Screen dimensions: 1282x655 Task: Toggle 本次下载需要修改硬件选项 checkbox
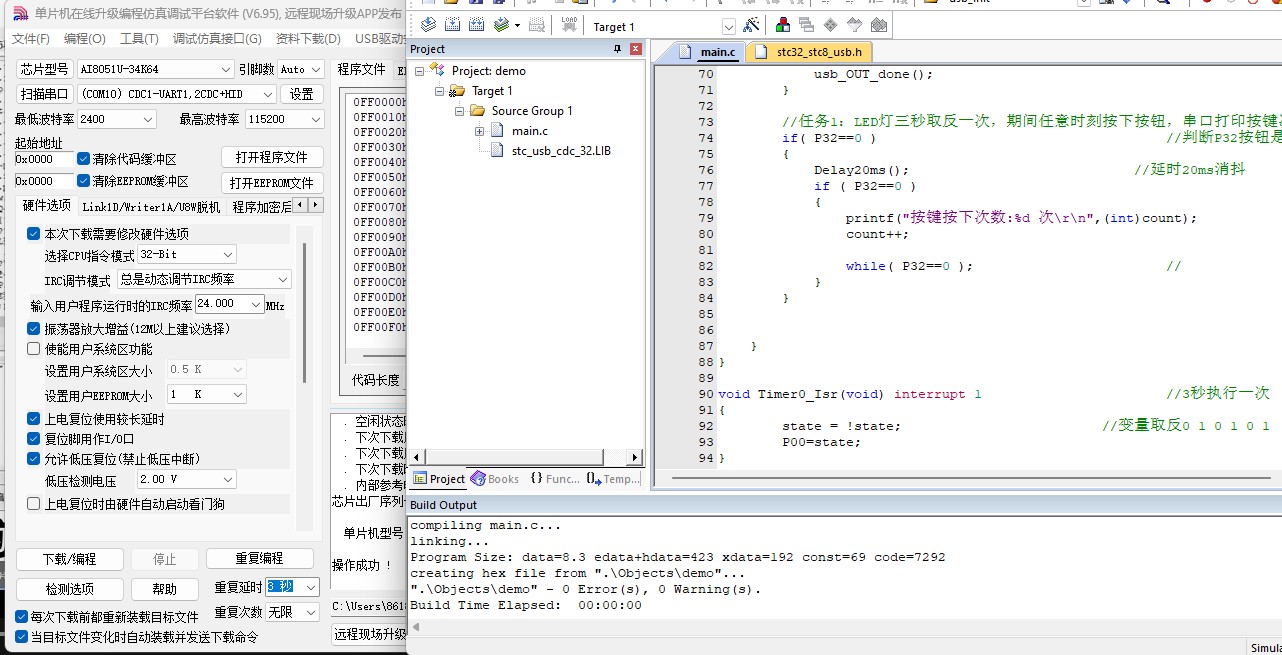(33, 233)
